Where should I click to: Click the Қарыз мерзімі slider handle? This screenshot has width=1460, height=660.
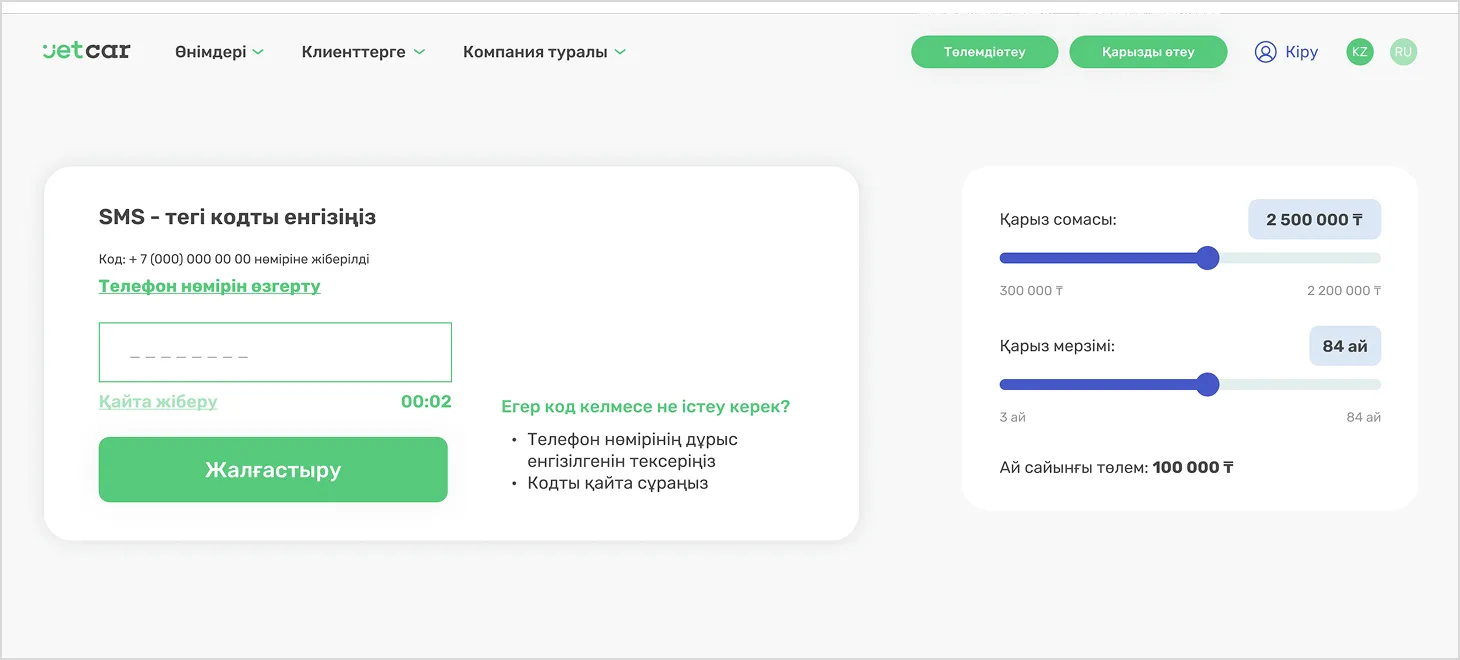point(1208,384)
